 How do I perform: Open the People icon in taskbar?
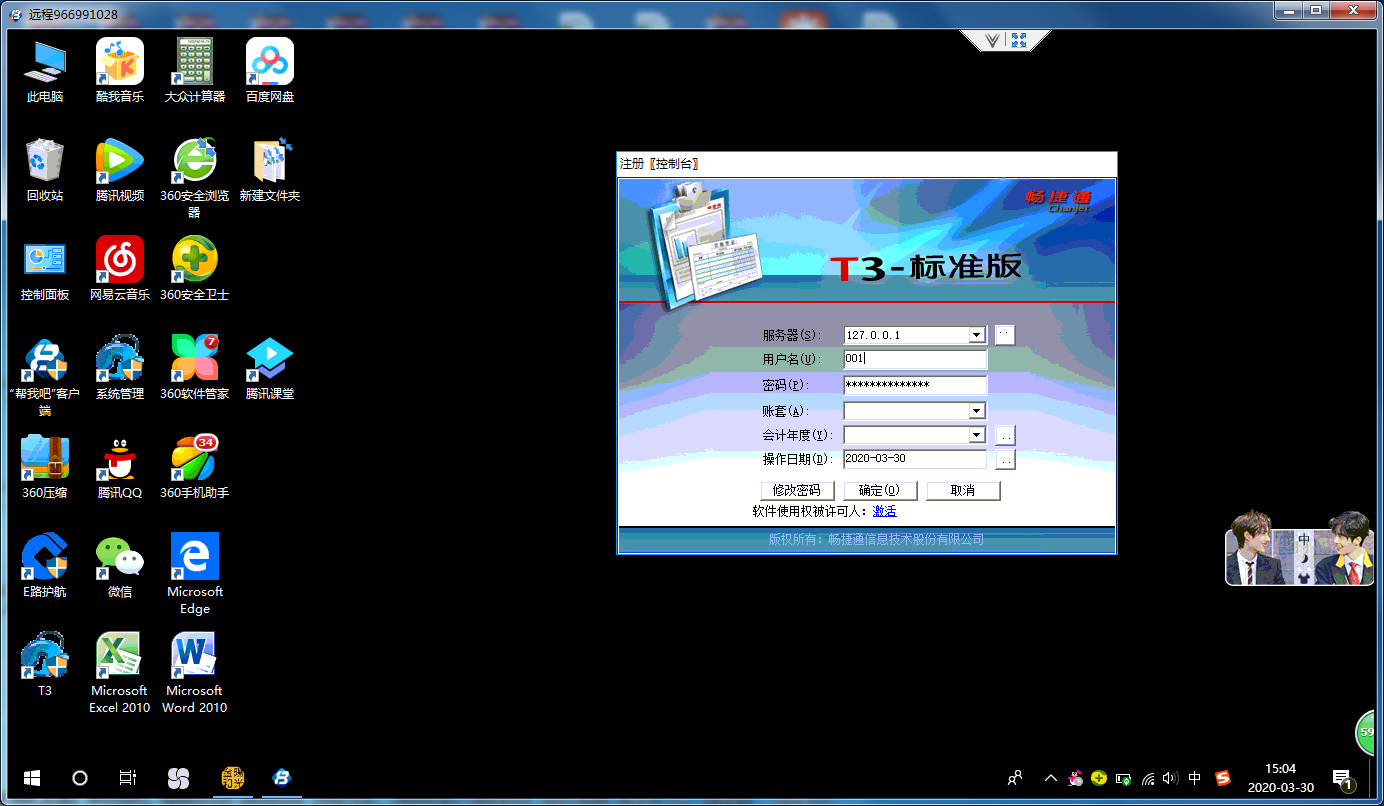point(1015,777)
